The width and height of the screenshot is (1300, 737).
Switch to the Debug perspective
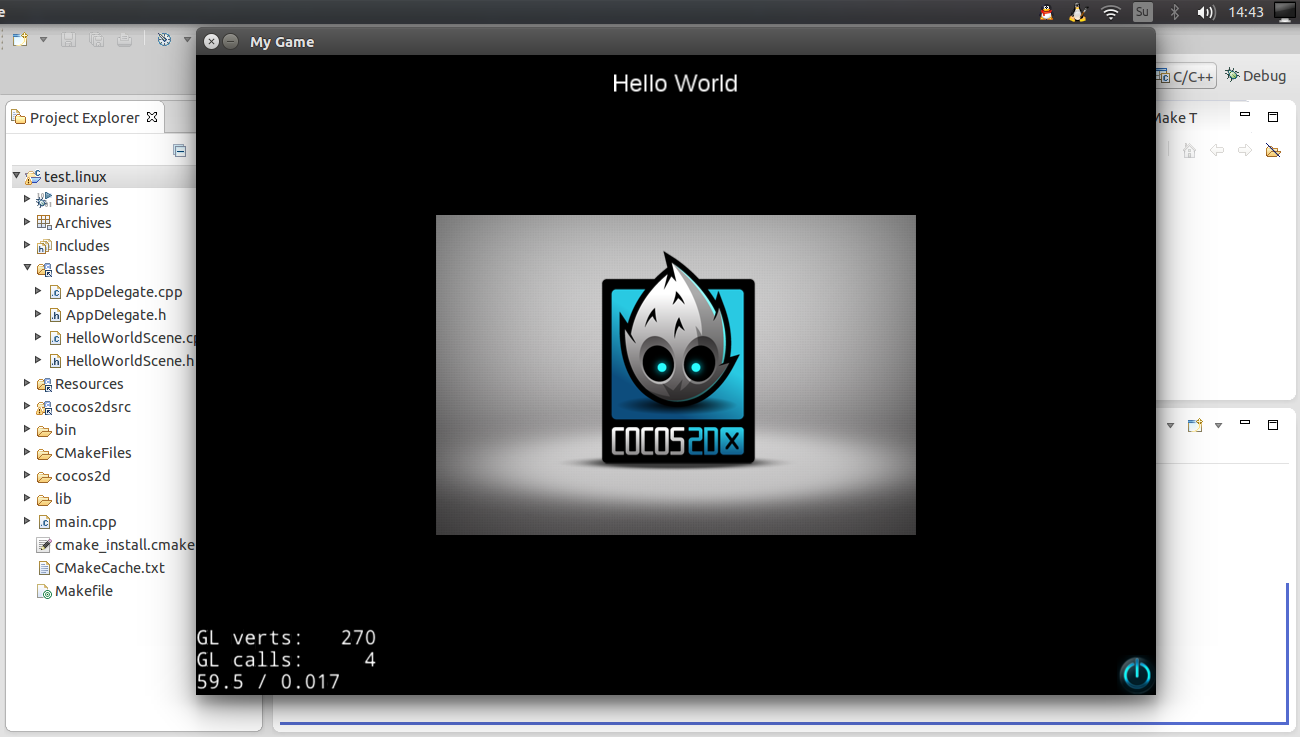pyautogui.click(x=1255, y=76)
